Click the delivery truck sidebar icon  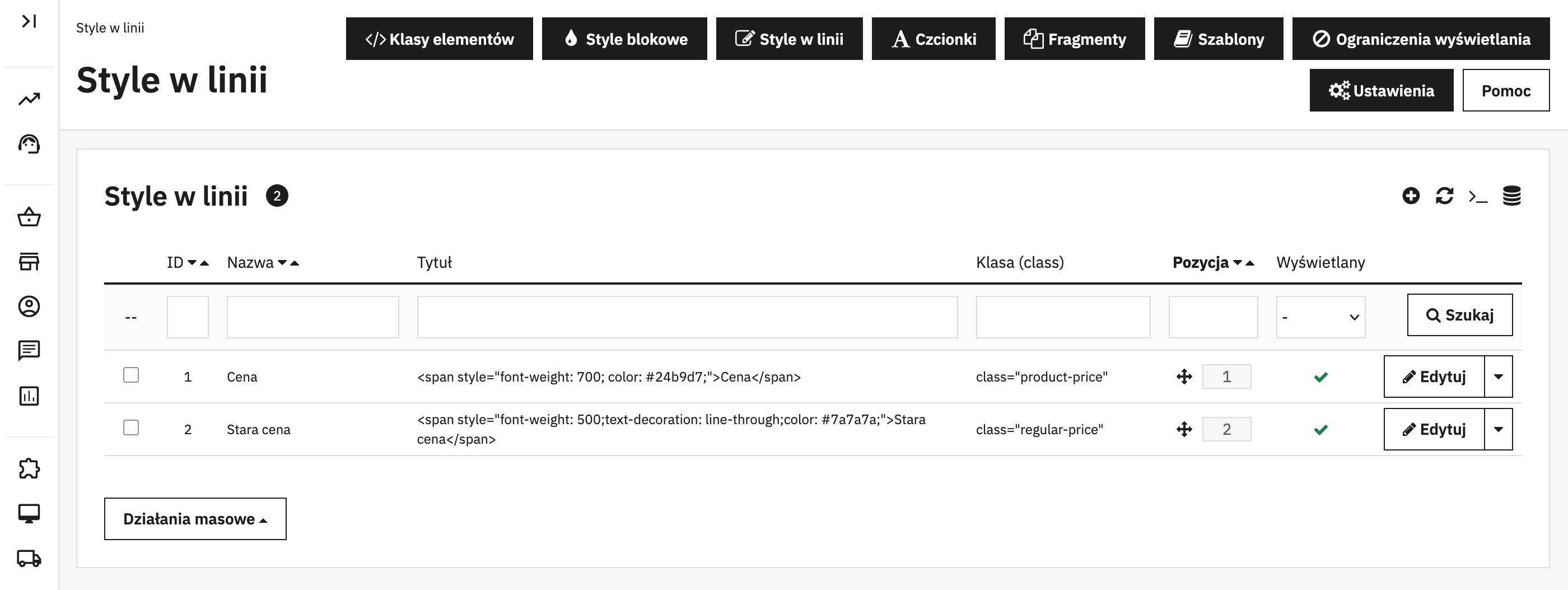pyautogui.click(x=29, y=558)
